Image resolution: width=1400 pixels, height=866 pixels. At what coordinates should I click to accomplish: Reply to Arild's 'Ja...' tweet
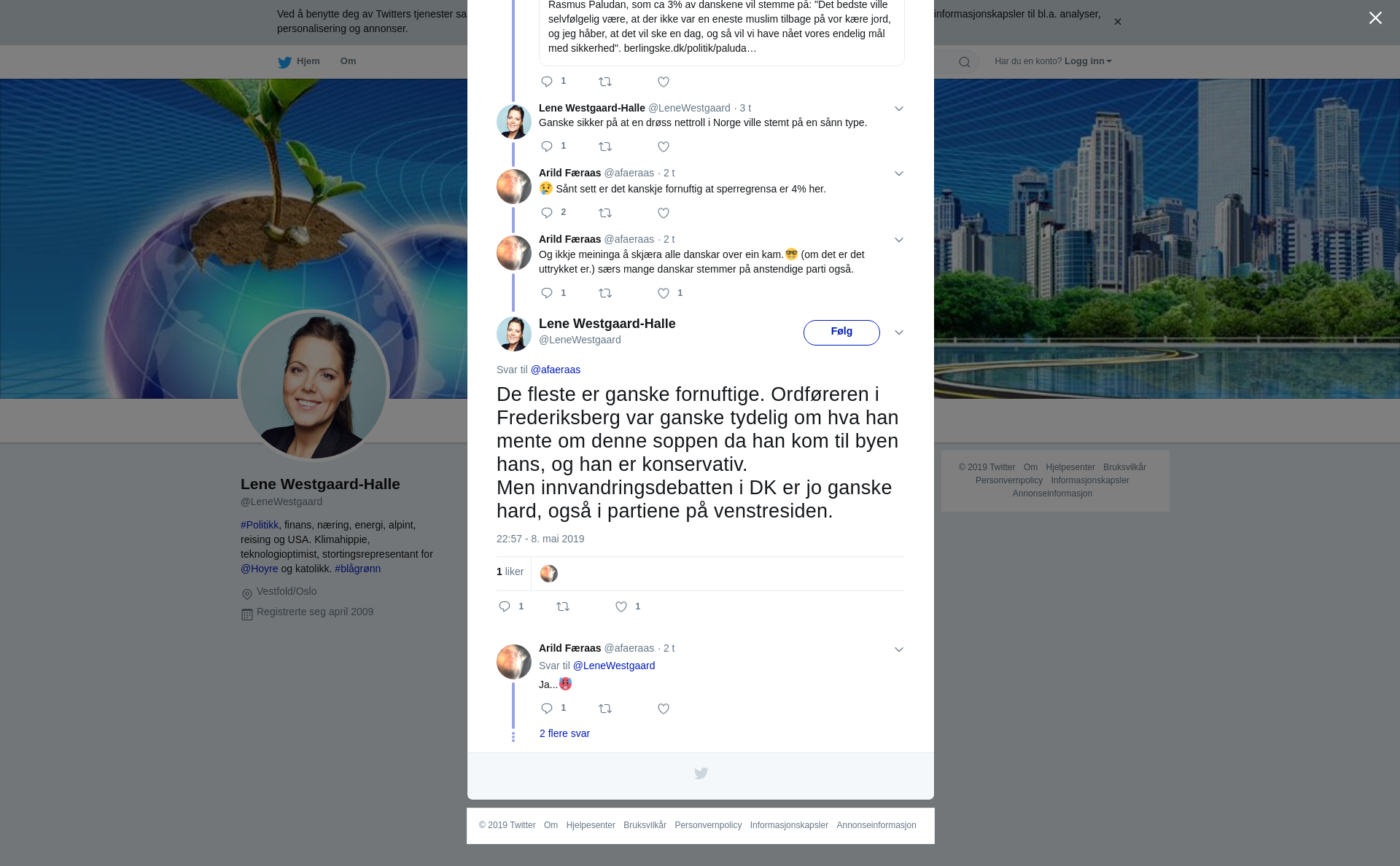[x=547, y=709]
